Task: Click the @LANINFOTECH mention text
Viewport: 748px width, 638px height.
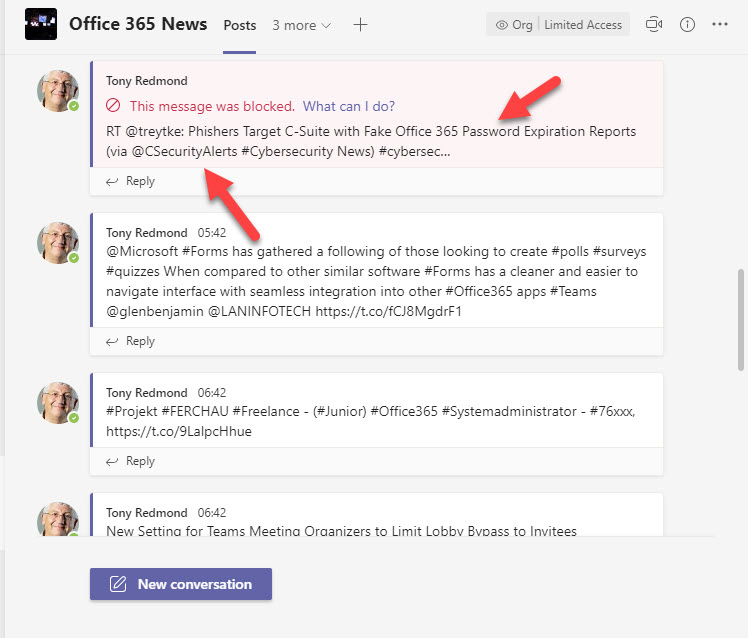Action: [260, 311]
